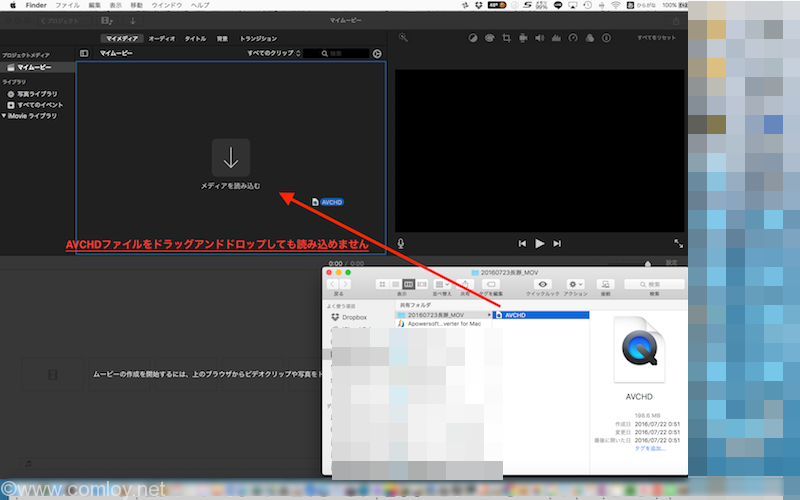This screenshot has height=500, width=800.
Task: Click the Finder window forward arrow
Action: coord(345,284)
